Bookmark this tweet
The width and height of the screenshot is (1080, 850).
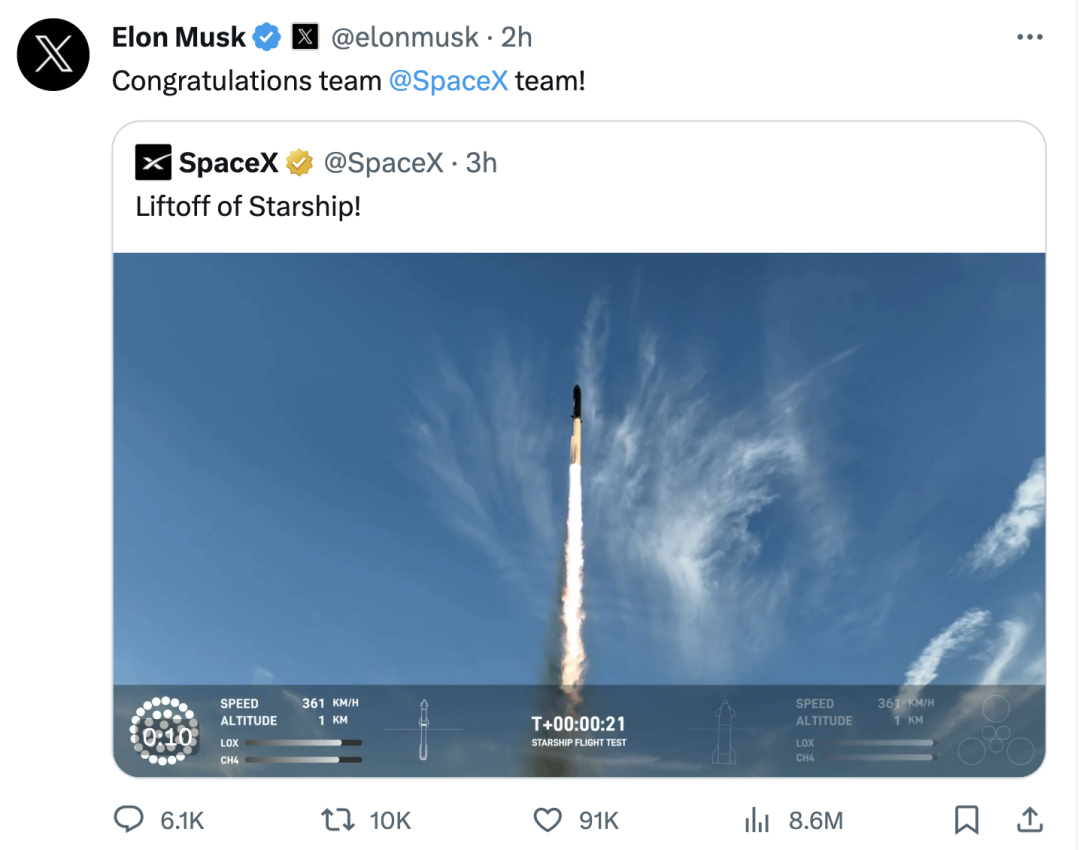(x=967, y=819)
